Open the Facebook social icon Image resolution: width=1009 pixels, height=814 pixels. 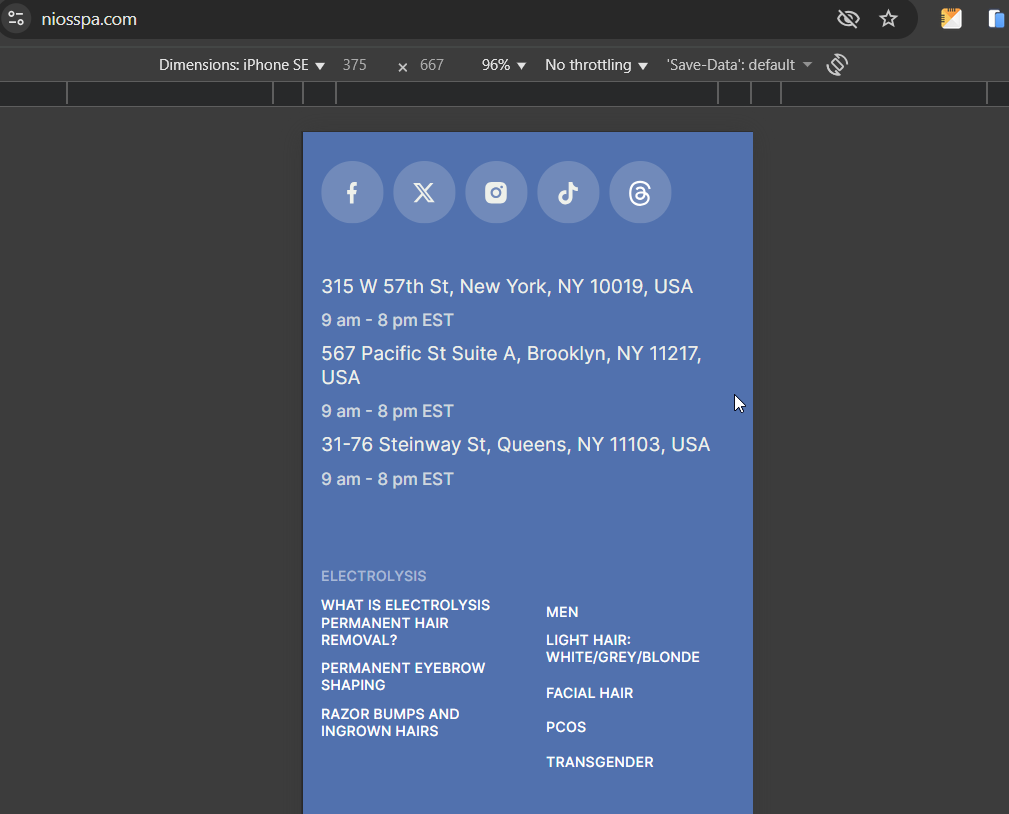click(352, 192)
